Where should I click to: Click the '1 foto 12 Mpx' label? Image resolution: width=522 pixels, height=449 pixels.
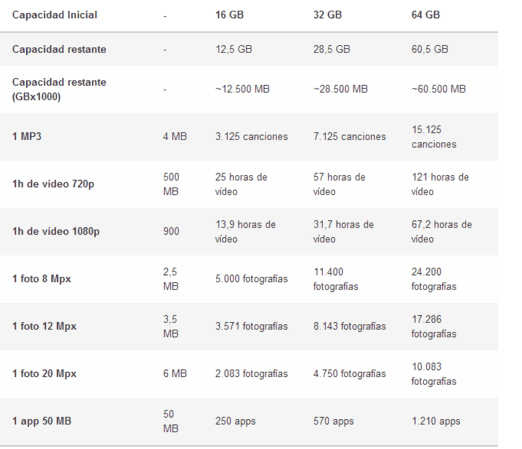[44, 326]
